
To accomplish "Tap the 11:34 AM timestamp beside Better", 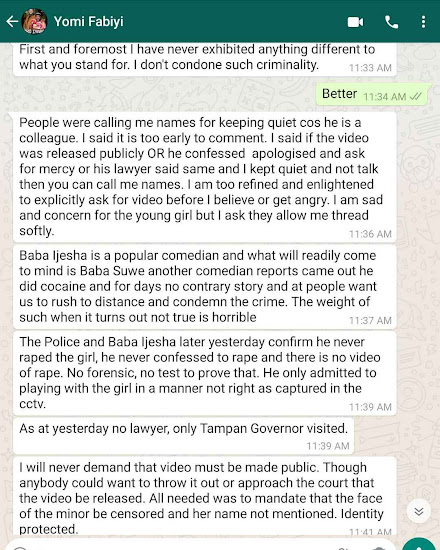I will click(385, 96).
